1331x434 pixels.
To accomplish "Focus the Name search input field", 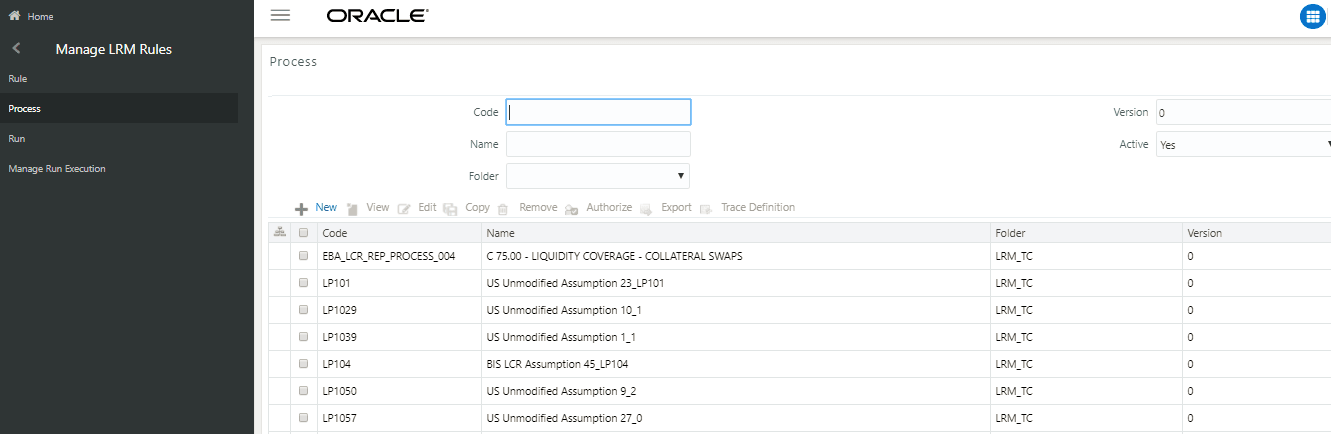I will [x=598, y=144].
